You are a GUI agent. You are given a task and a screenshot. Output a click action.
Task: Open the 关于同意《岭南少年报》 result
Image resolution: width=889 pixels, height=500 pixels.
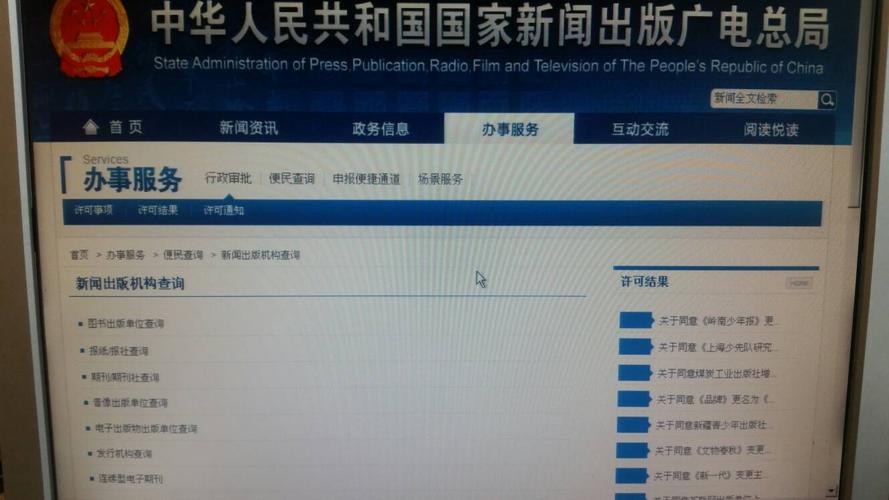pos(717,321)
